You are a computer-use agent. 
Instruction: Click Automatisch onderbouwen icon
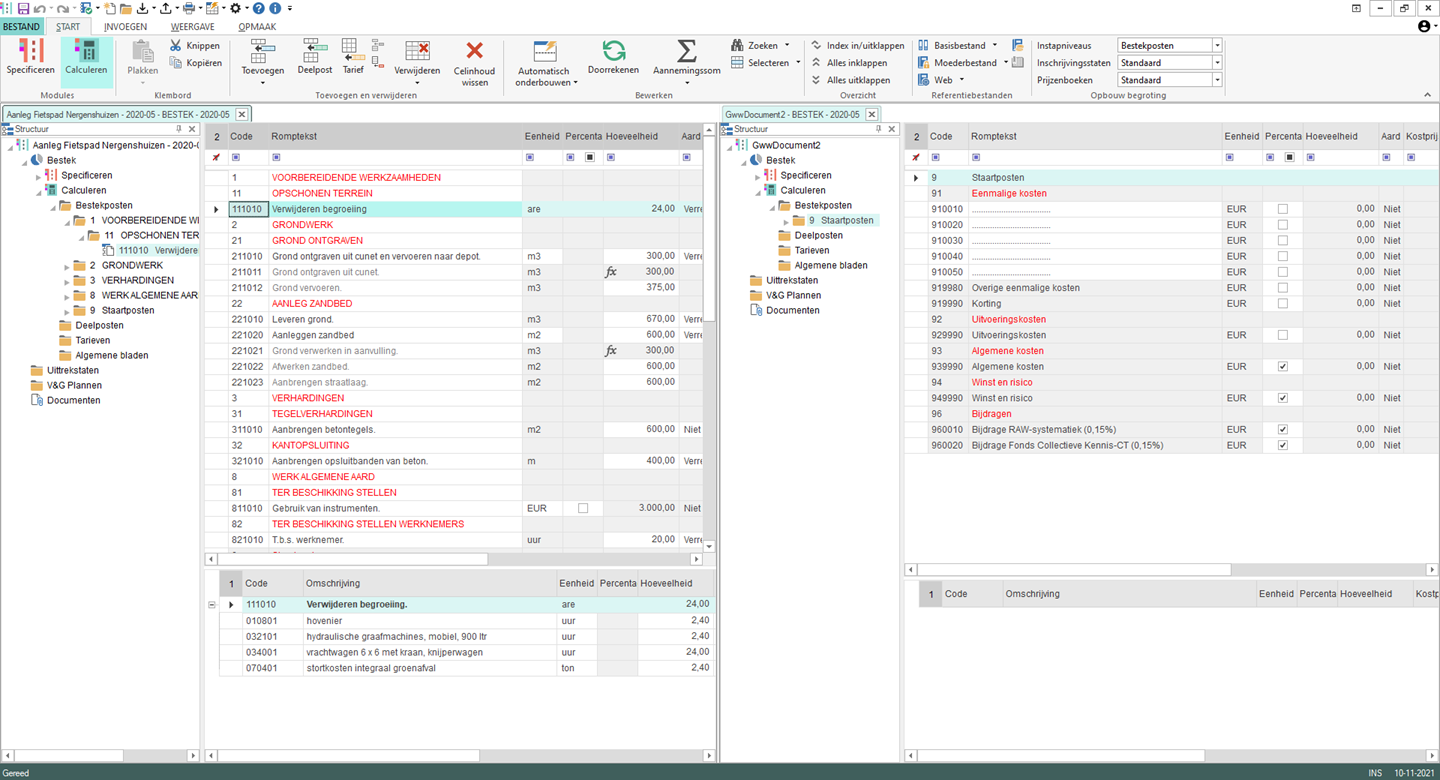point(545,51)
